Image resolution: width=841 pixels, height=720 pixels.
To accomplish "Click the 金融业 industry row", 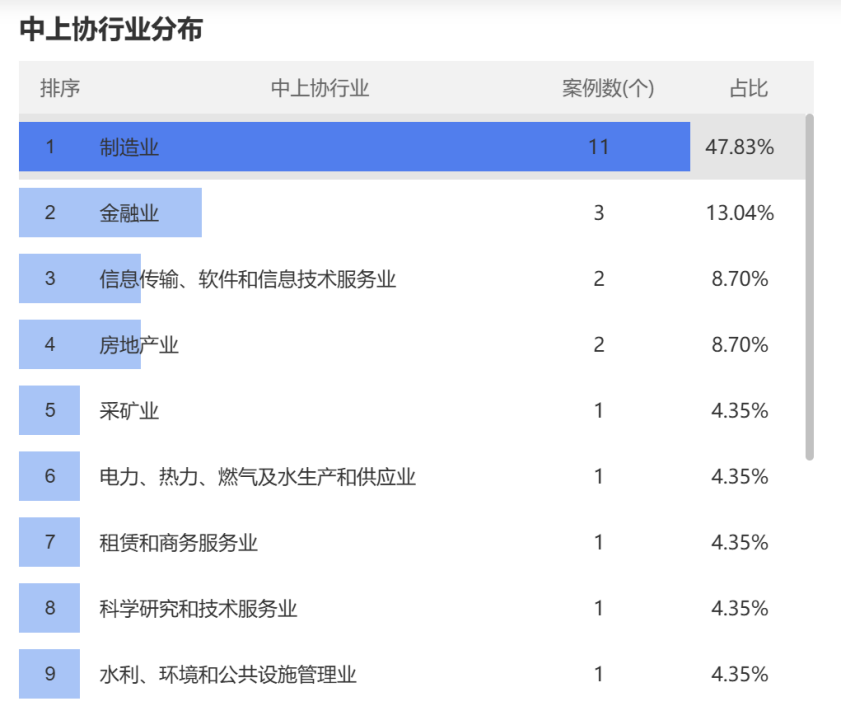I will (412, 212).
